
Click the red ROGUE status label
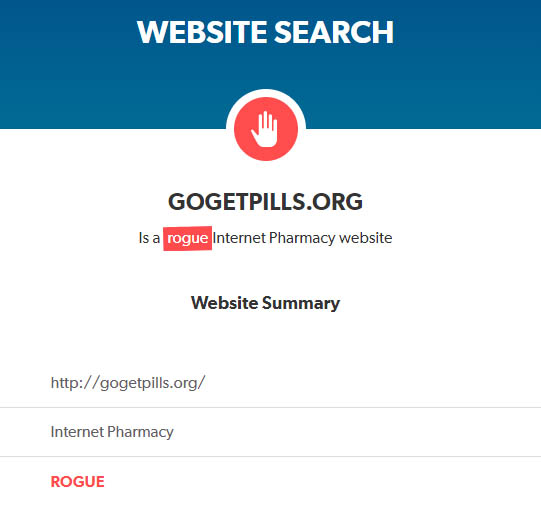[77, 482]
